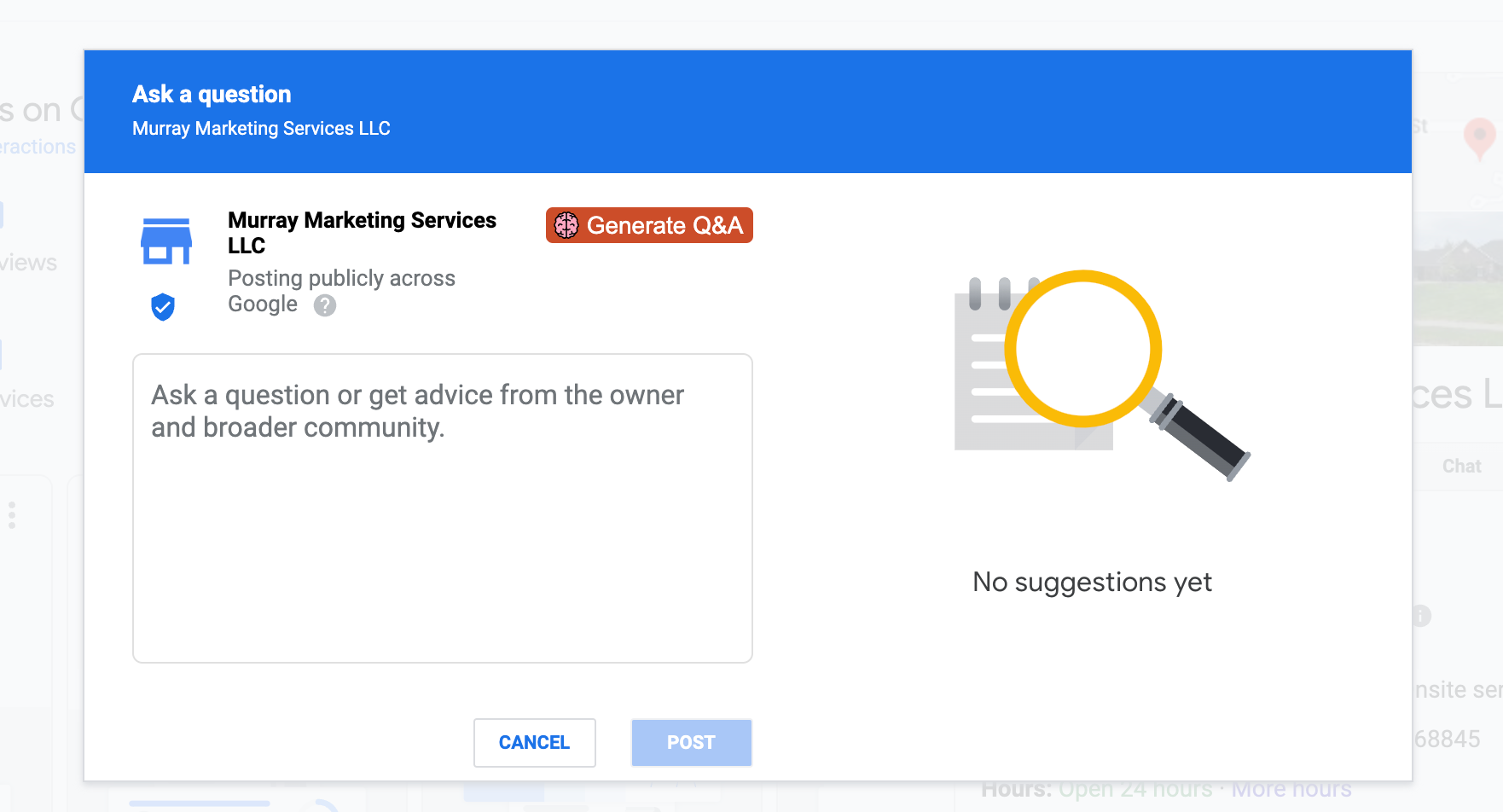Screen dimensions: 1503x812
Task: Click the POST button
Action: pos(692,743)
